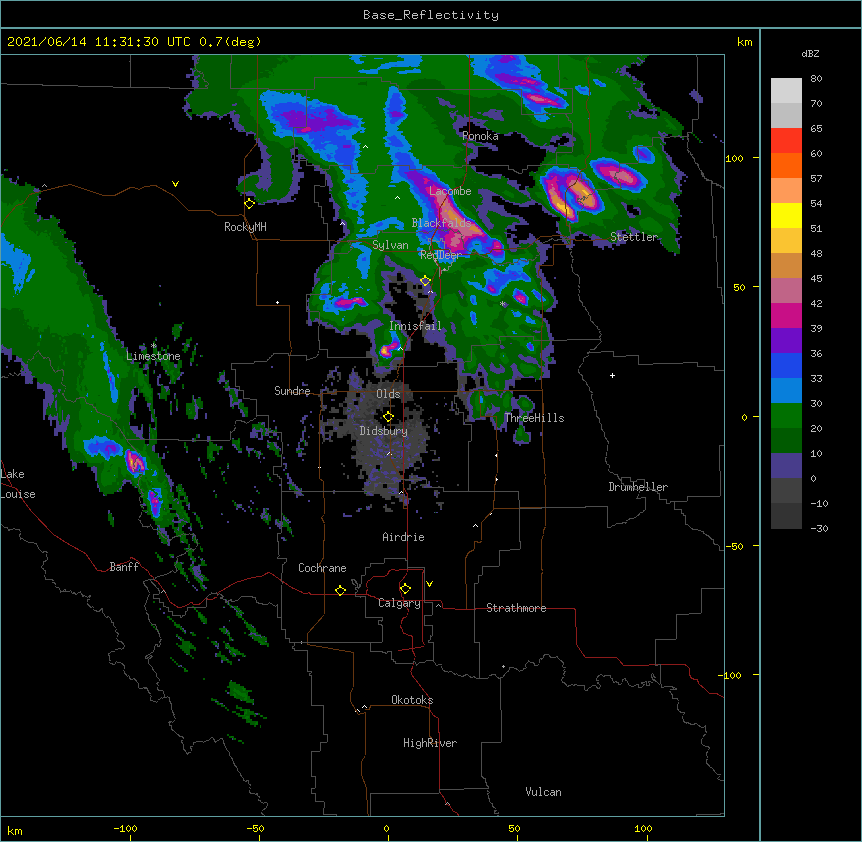Click the Strathmore label
This screenshot has height=842, width=862.
click(516, 608)
